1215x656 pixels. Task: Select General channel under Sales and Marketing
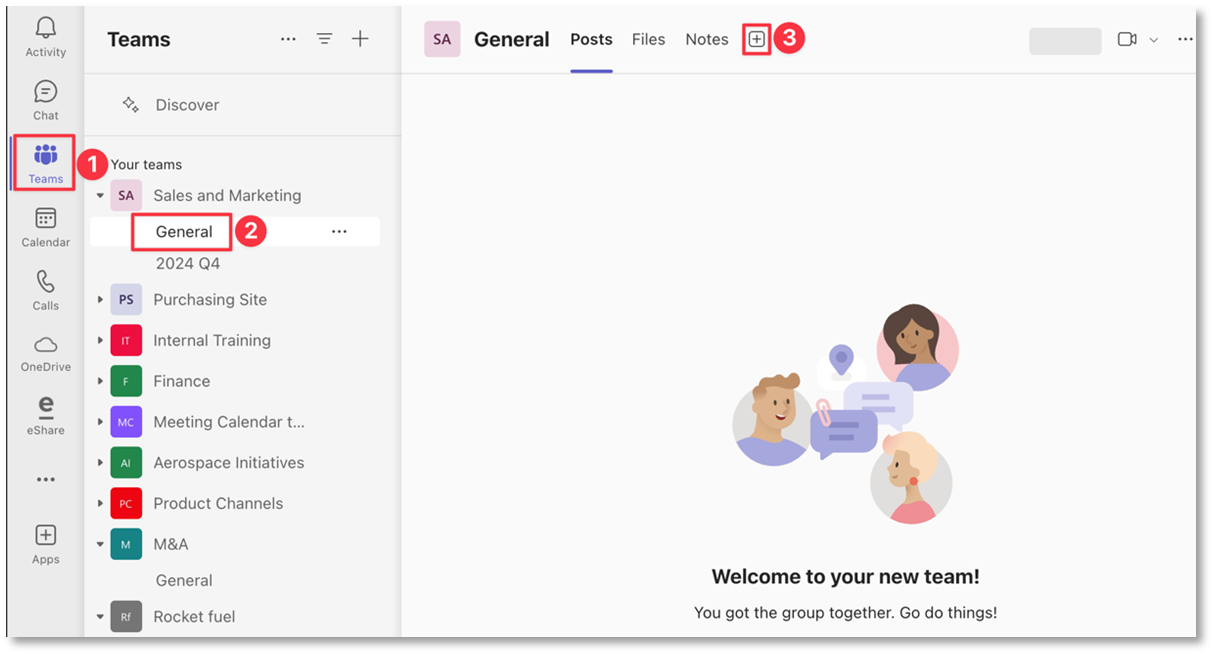coord(184,231)
